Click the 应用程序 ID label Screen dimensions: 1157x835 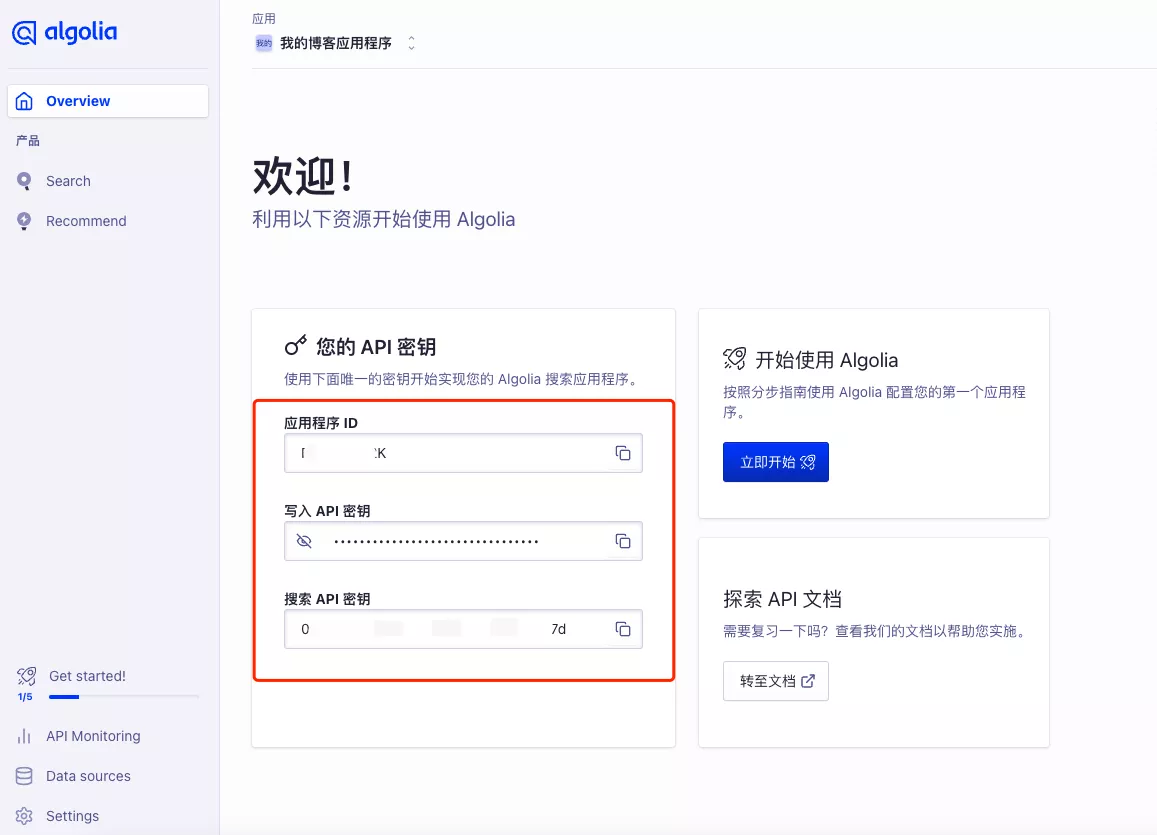[x=321, y=423]
